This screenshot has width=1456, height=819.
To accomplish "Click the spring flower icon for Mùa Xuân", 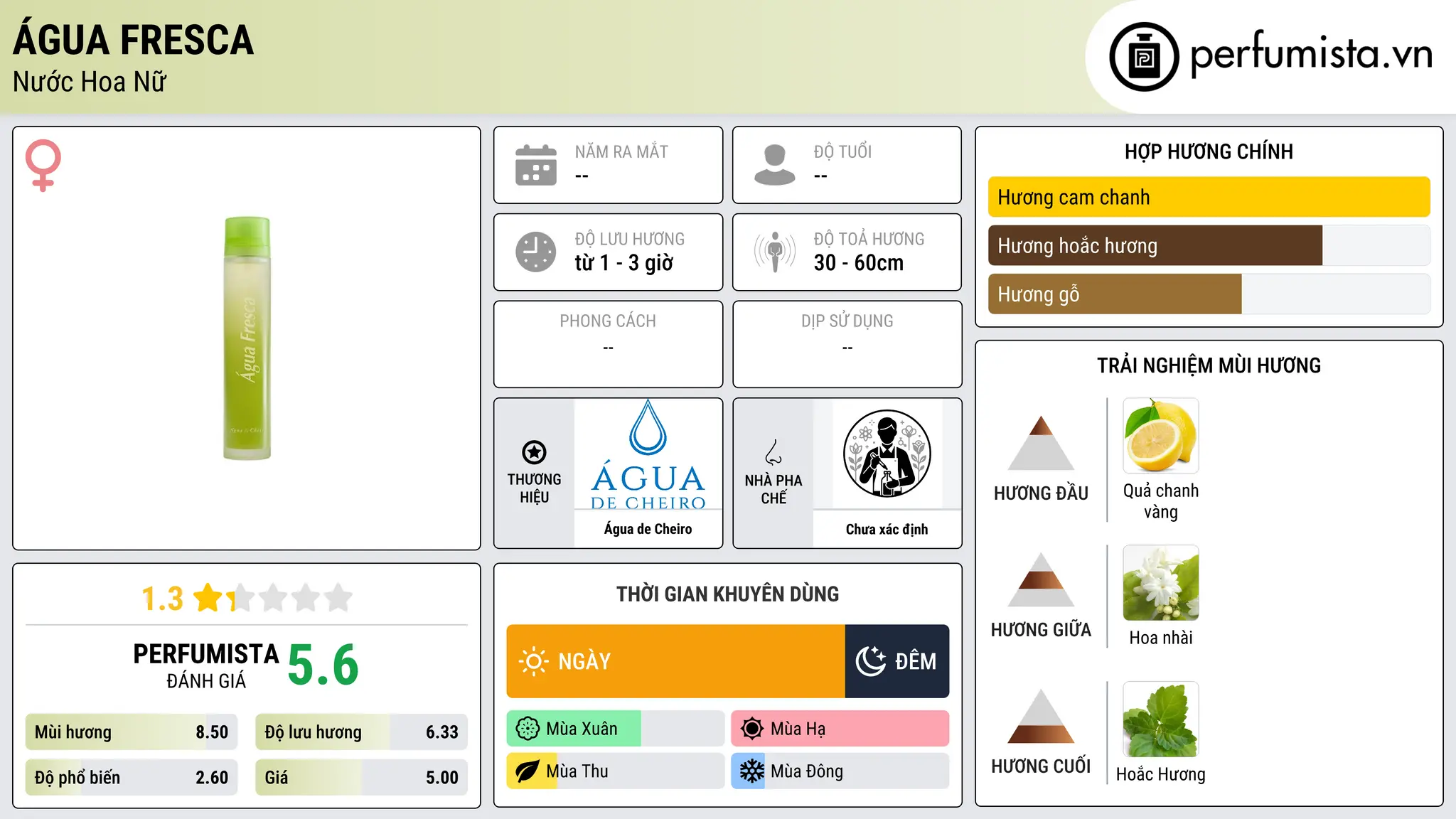I will pos(528,729).
